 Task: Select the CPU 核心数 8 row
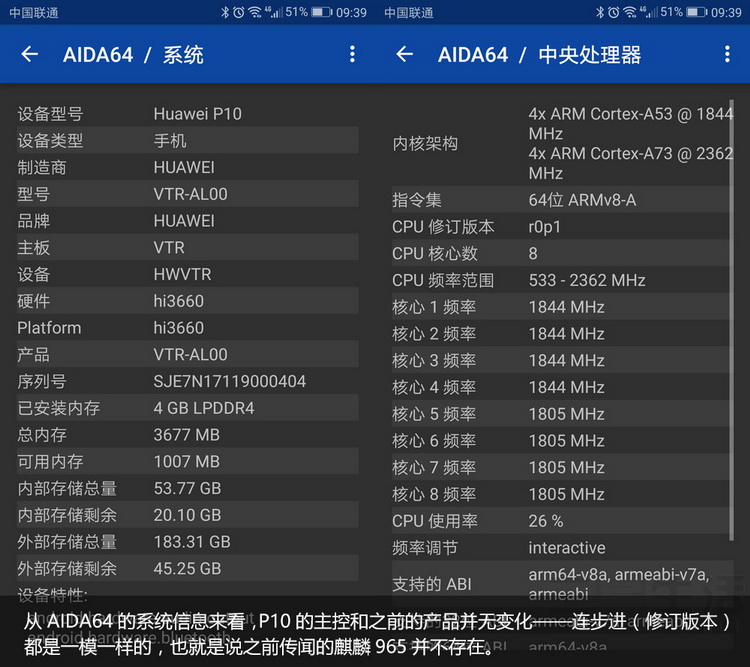pos(562,253)
